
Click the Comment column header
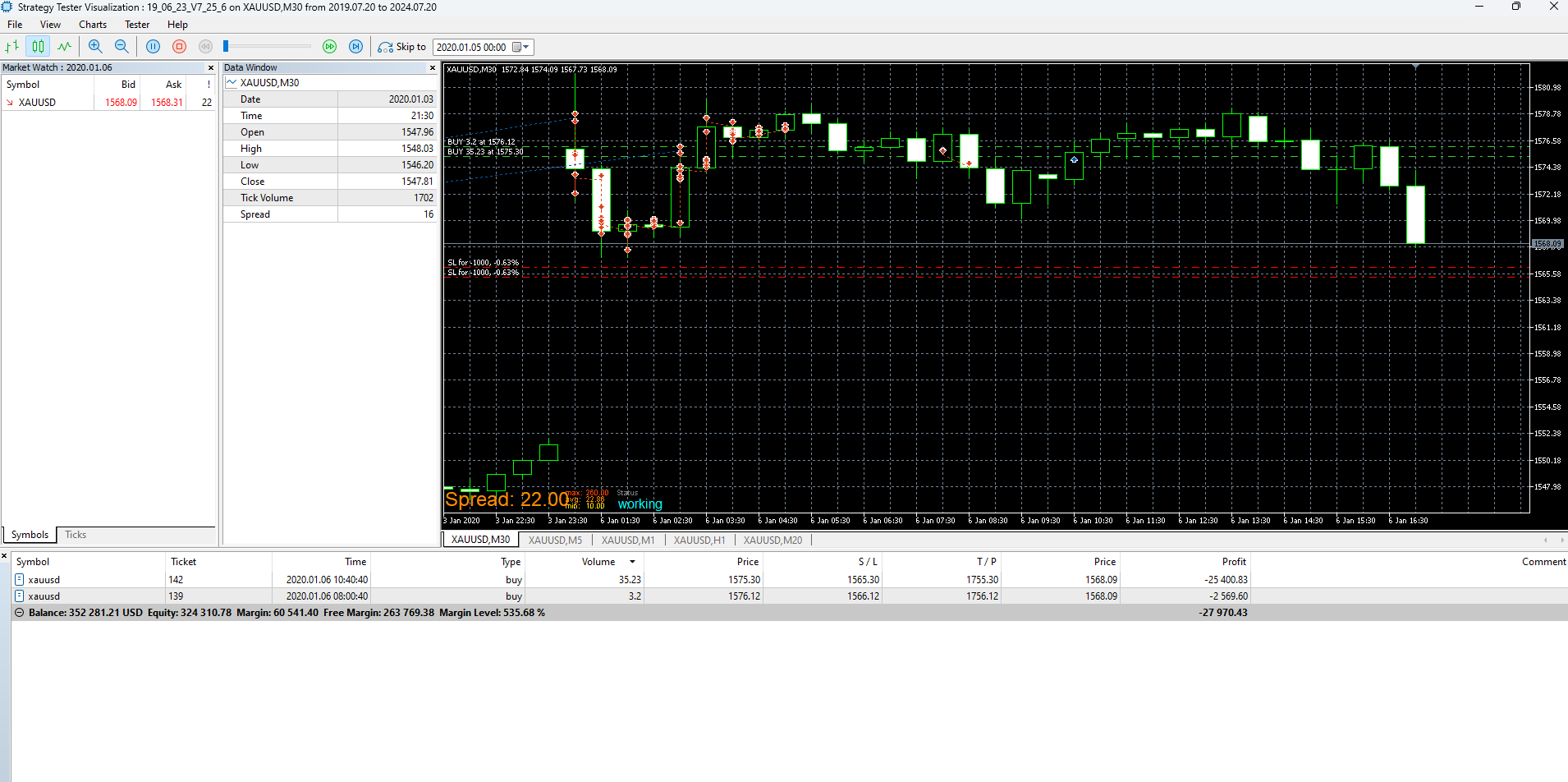coord(1543,562)
